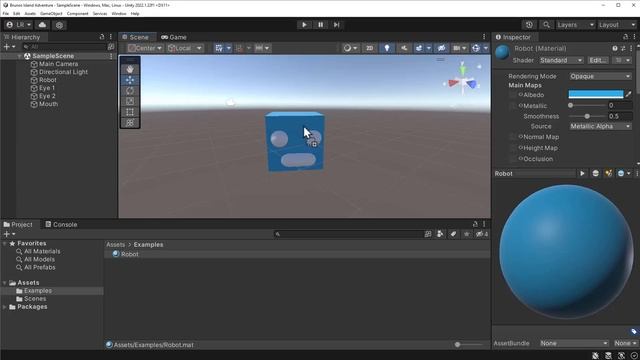The width and height of the screenshot is (640, 360).
Task: Open the Component menu
Action: coord(77,13)
